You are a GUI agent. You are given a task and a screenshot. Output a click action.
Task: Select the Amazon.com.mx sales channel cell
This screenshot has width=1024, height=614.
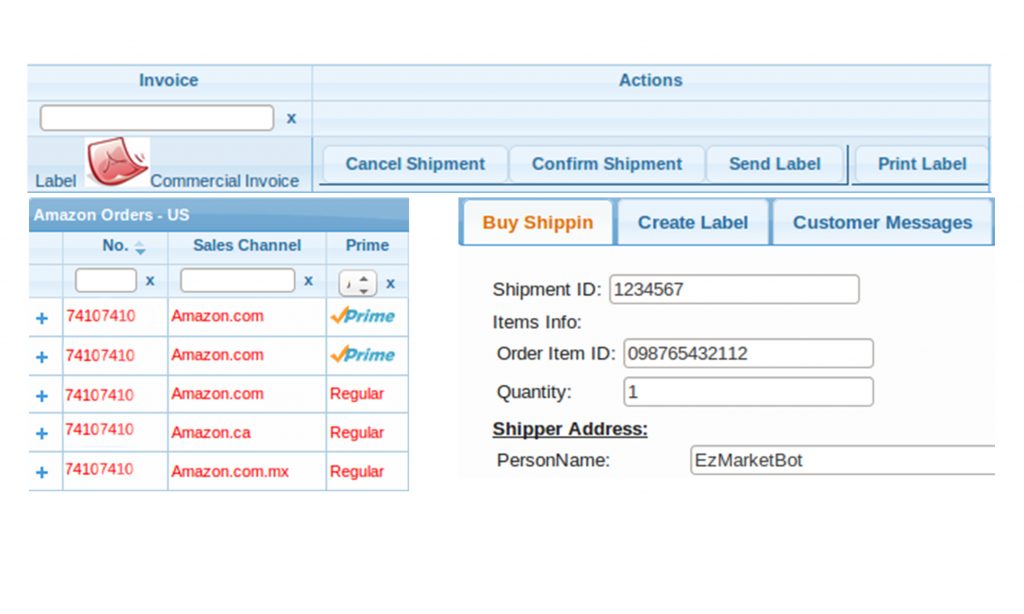click(x=230, y=472)
